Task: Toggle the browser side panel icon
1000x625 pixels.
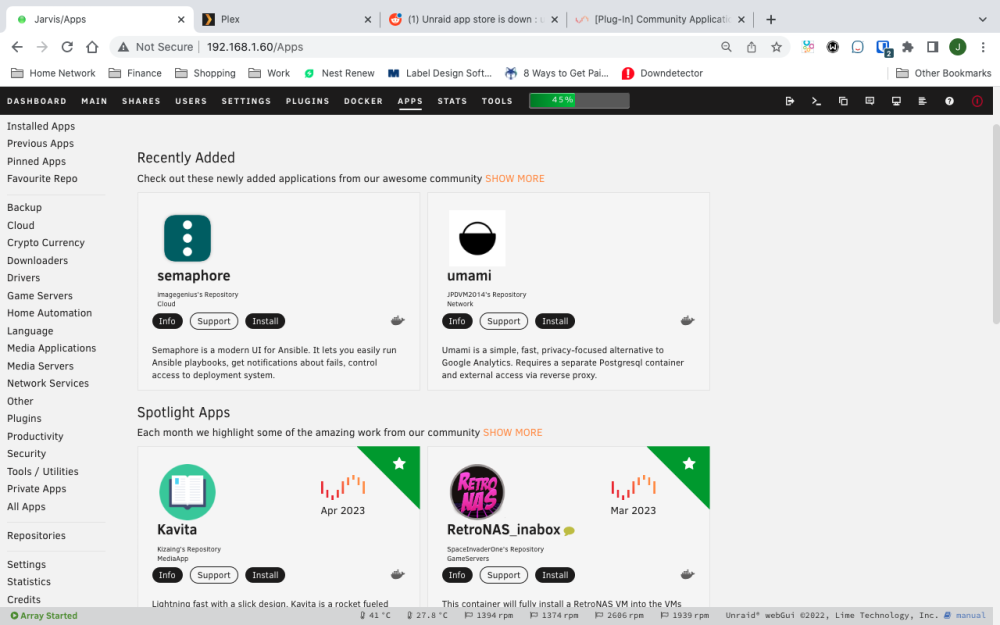Action: coord(932,47)
